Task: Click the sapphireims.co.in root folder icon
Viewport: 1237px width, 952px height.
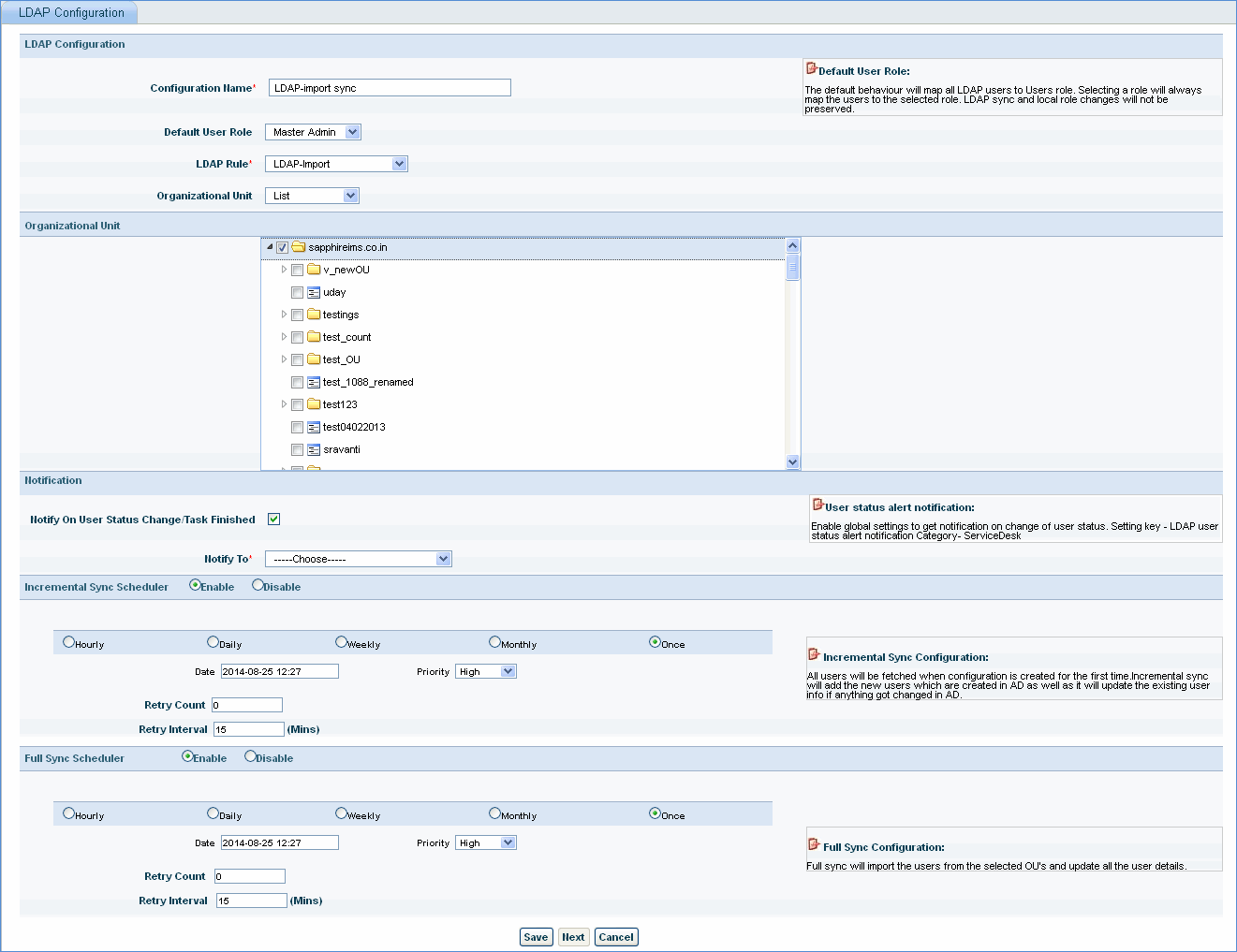Action: click(x=299, y=247)
